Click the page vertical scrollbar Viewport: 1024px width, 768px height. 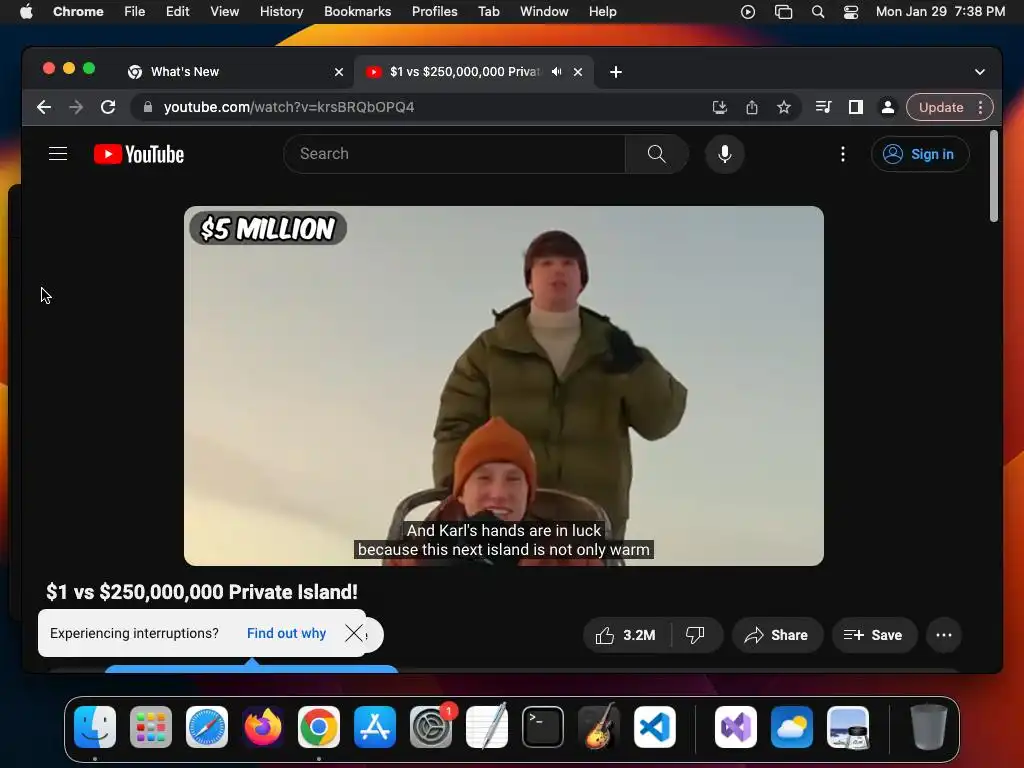(x=994, y=176)
